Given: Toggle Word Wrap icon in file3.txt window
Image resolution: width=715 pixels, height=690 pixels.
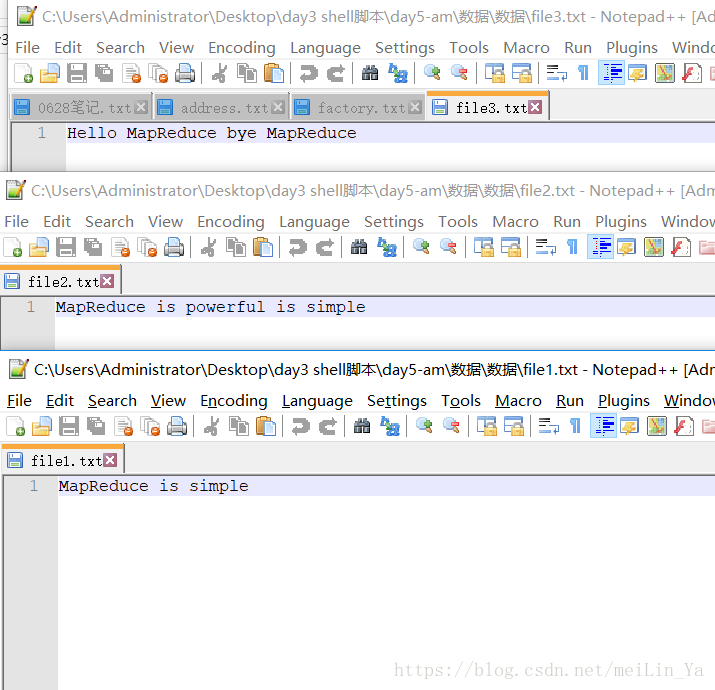Looking at the screenshot, I should [x=557, y=73].
